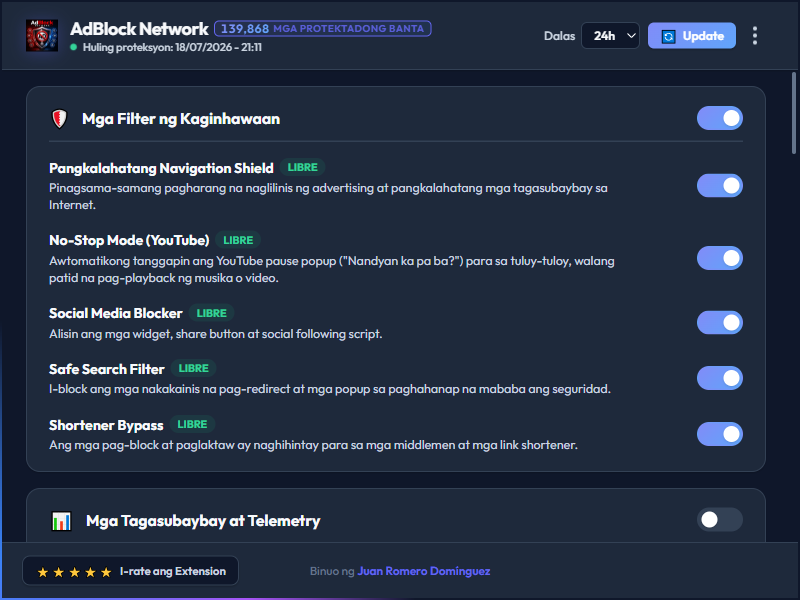Click the description starting with I-block ang mga nakakainis

pos(330,389)
